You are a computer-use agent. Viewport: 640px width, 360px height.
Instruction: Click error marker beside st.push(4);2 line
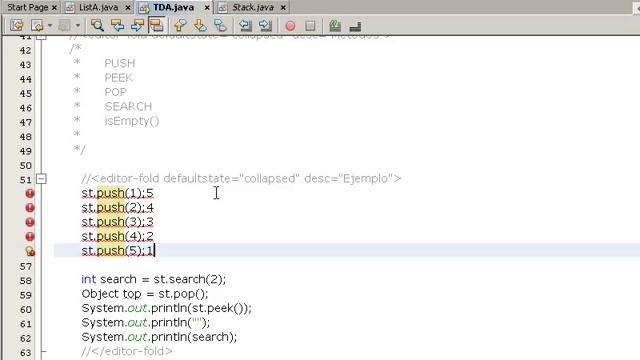pos(30,236)
